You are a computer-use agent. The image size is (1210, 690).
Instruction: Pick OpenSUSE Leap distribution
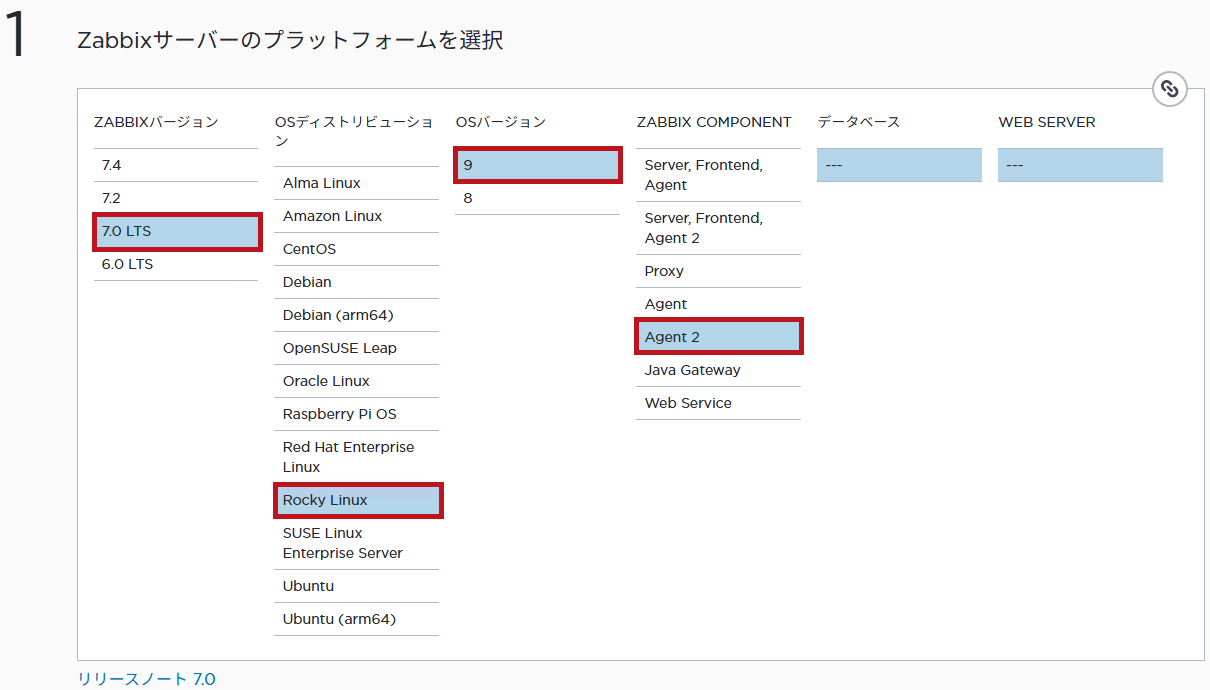click(x=357, y=348)
